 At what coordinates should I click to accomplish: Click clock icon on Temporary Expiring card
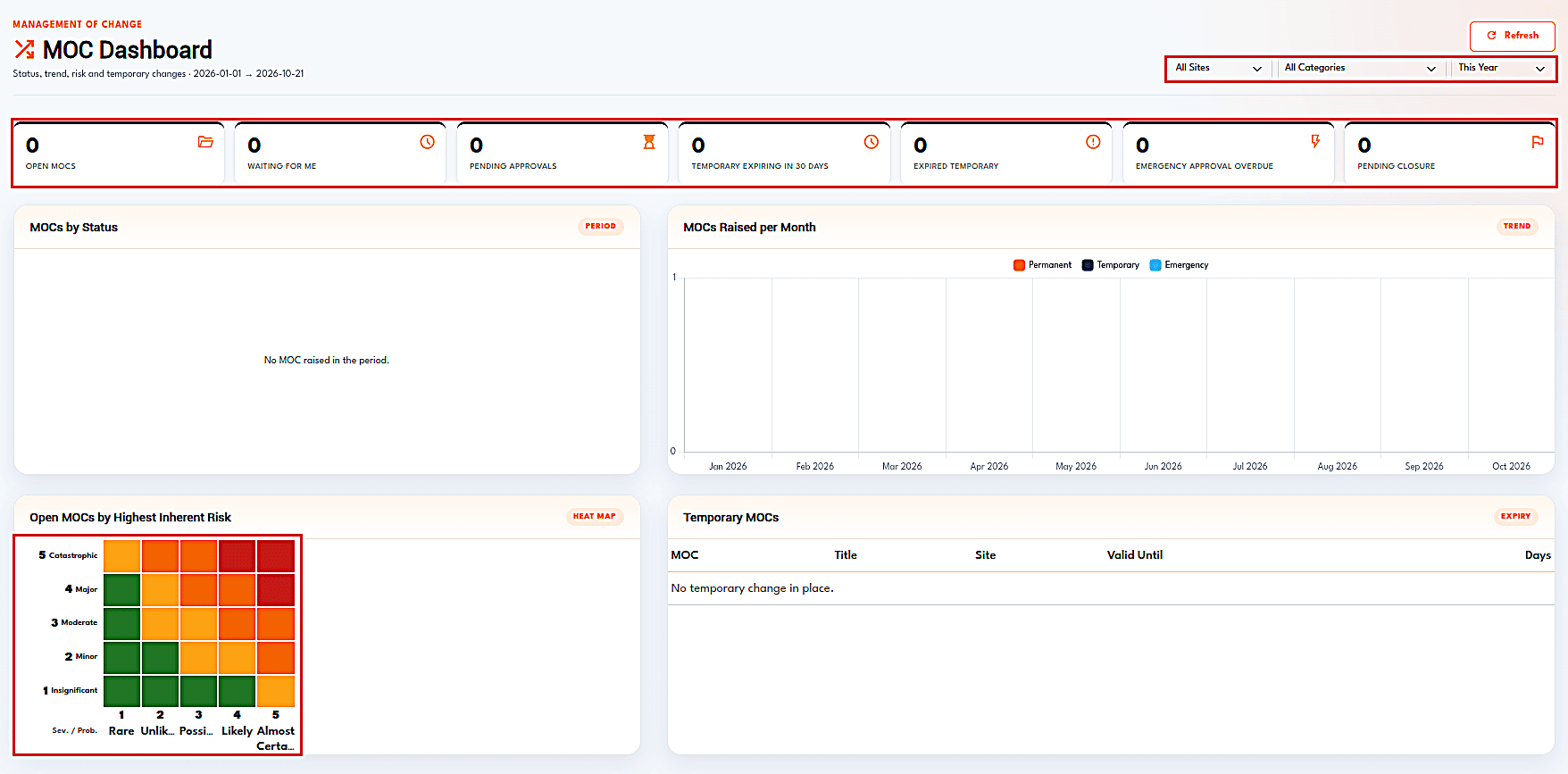tap(872, 142)
